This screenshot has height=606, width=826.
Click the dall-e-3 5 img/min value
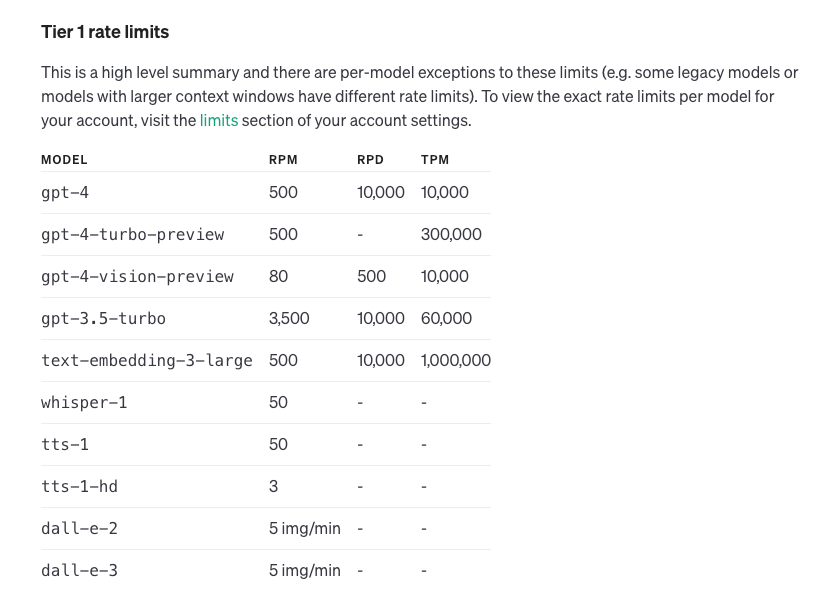pos(304,570)
